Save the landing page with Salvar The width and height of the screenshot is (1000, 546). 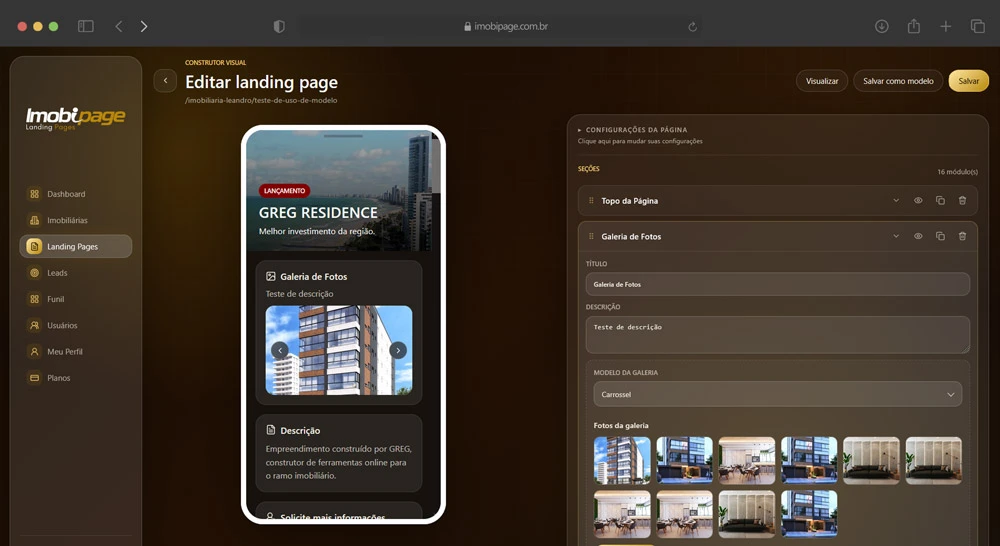pos(968,81)
